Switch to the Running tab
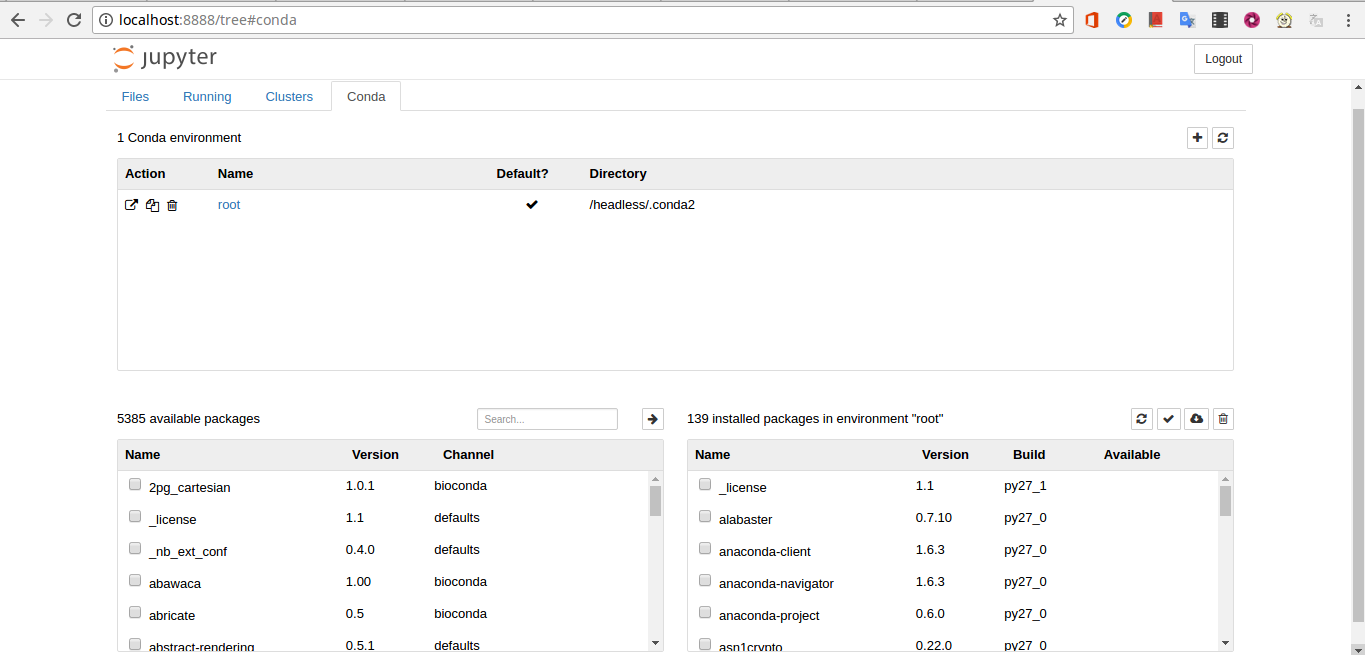The height and width of the screenshot is (655, 1365). (x=207, y=97)
